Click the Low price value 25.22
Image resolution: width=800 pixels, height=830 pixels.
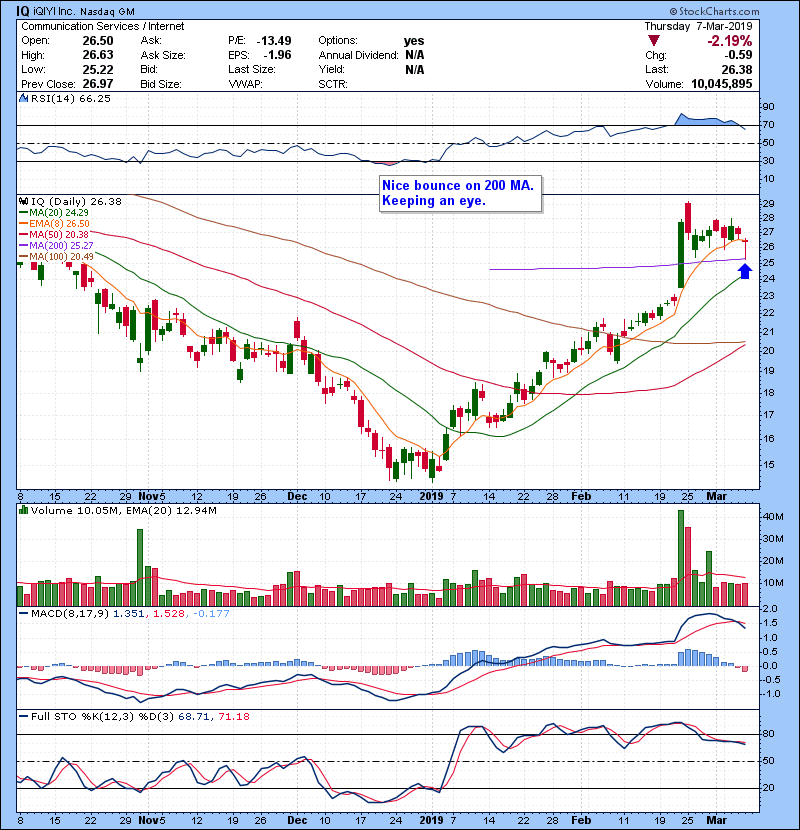[x=98, y=69]
